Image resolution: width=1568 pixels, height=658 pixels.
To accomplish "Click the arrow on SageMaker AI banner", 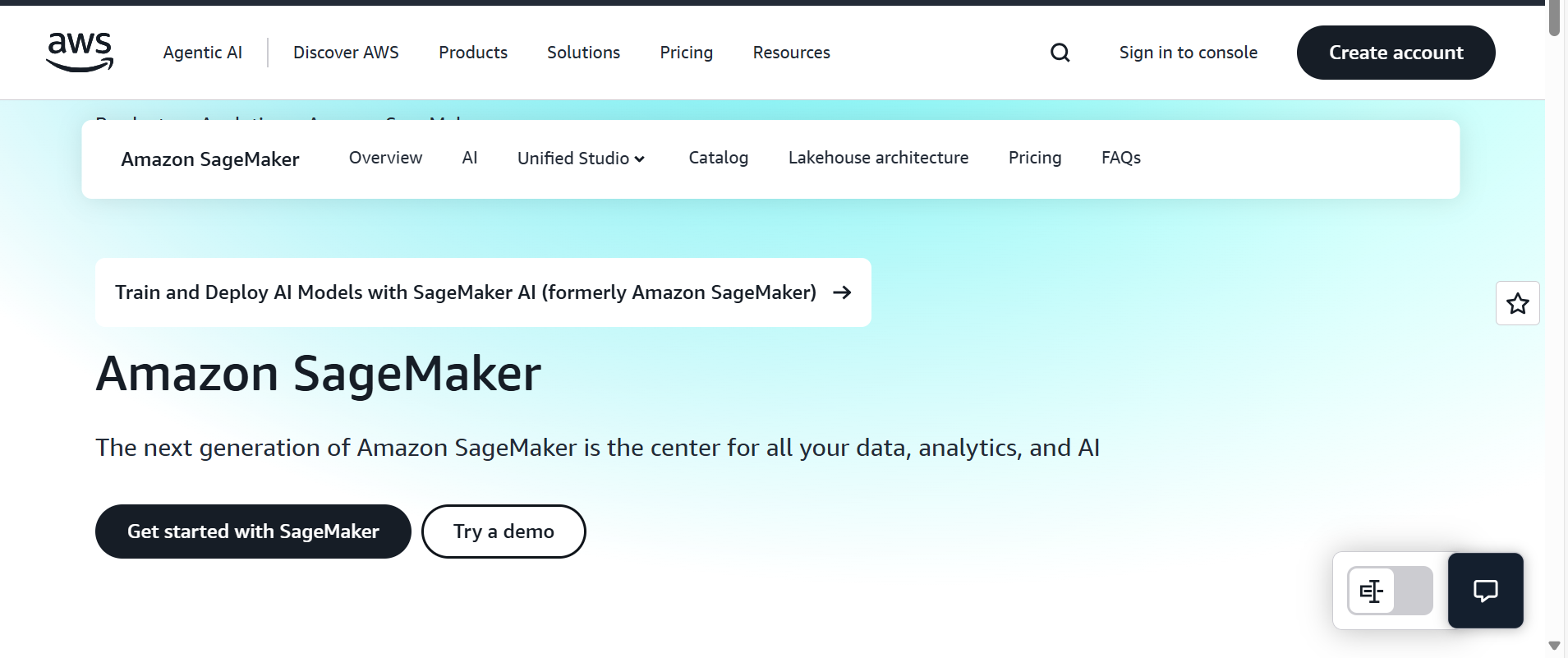I will pyautogui.click(x=842, y=292).
